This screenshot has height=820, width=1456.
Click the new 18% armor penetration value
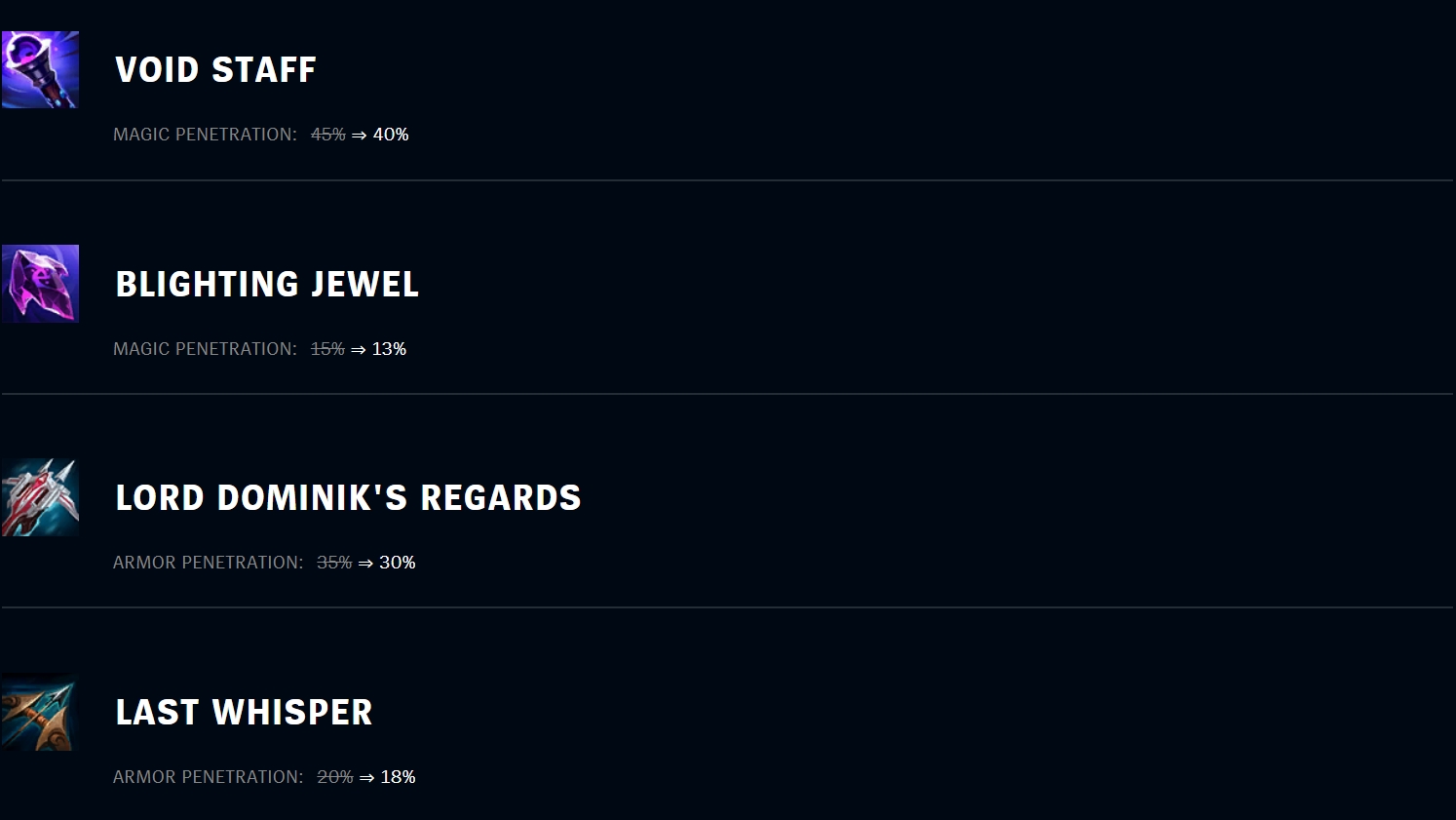click(398, 777)
